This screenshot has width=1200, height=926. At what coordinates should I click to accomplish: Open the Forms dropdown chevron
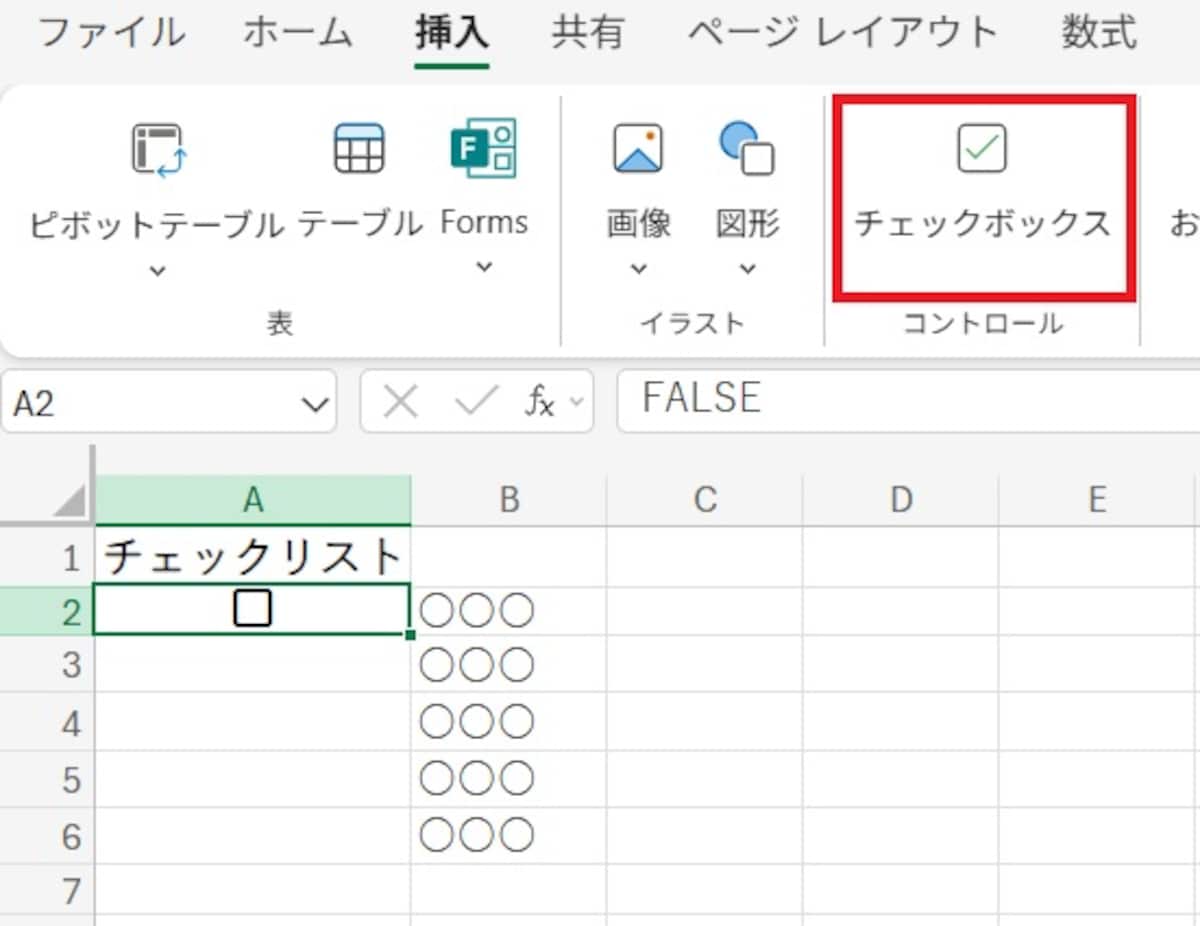(x=484, y=269)
